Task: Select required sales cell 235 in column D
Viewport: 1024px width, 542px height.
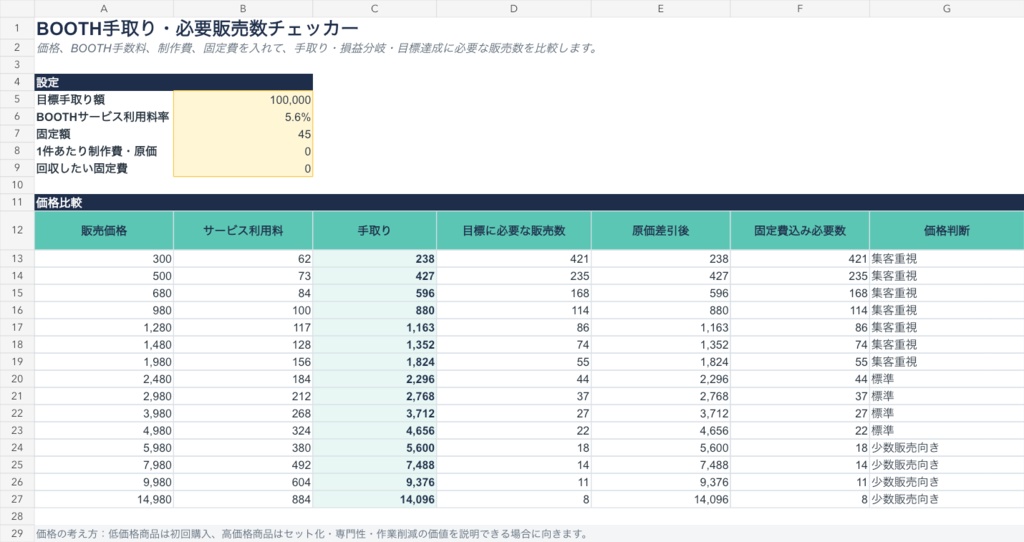Action: click(513, 276)
